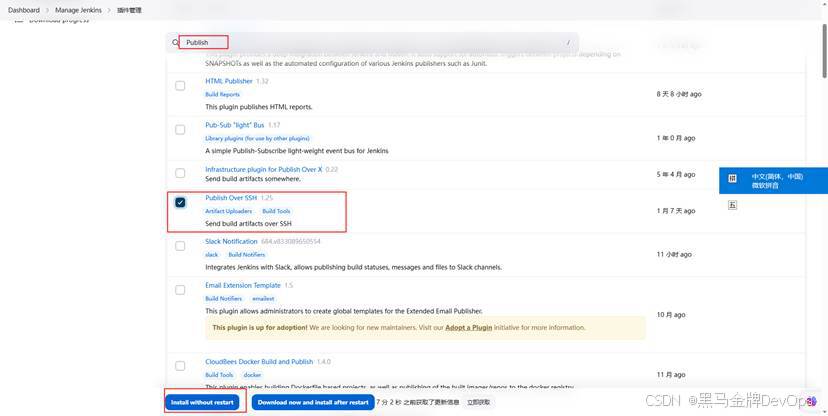This screenshot has width=828, height=416.
Task: Click "This plugin publishes HTML reports." text
Action: pyautogui.click(x=259, y=107)
